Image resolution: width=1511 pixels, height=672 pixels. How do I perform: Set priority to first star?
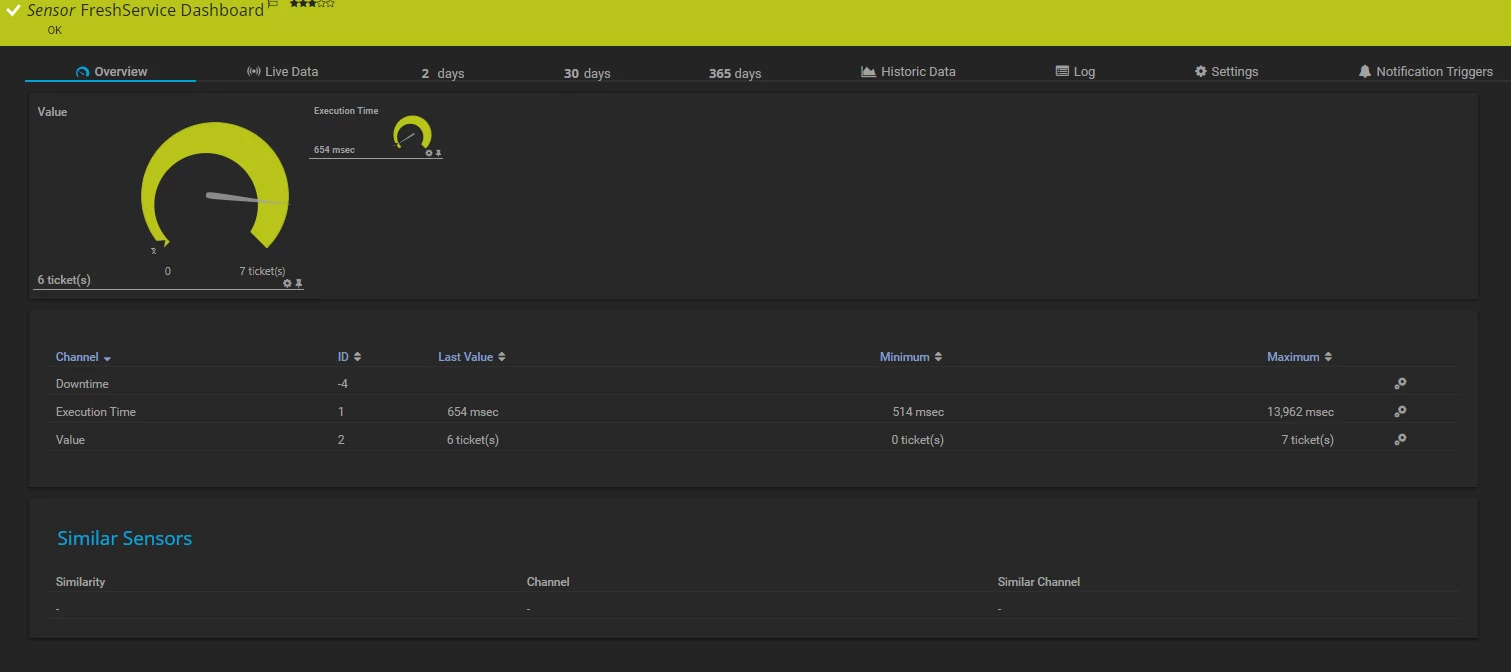tap(294, 4)
